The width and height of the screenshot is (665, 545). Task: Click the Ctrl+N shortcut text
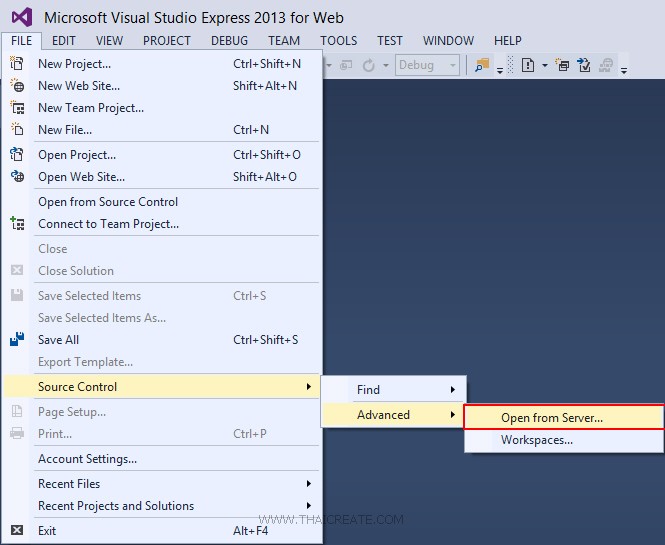click(251, 129)
